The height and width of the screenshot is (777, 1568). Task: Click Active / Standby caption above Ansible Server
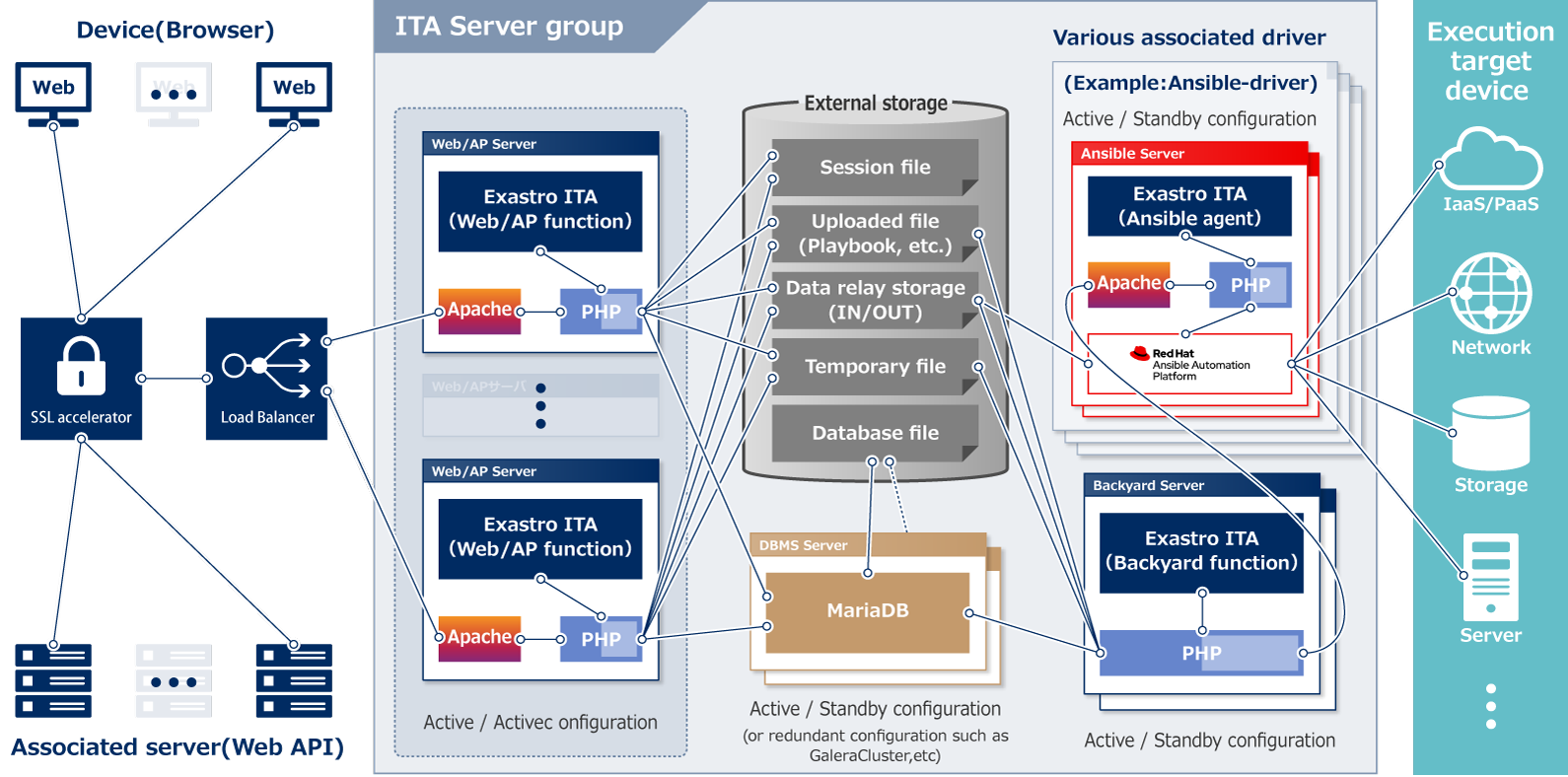pos(1189,119)
